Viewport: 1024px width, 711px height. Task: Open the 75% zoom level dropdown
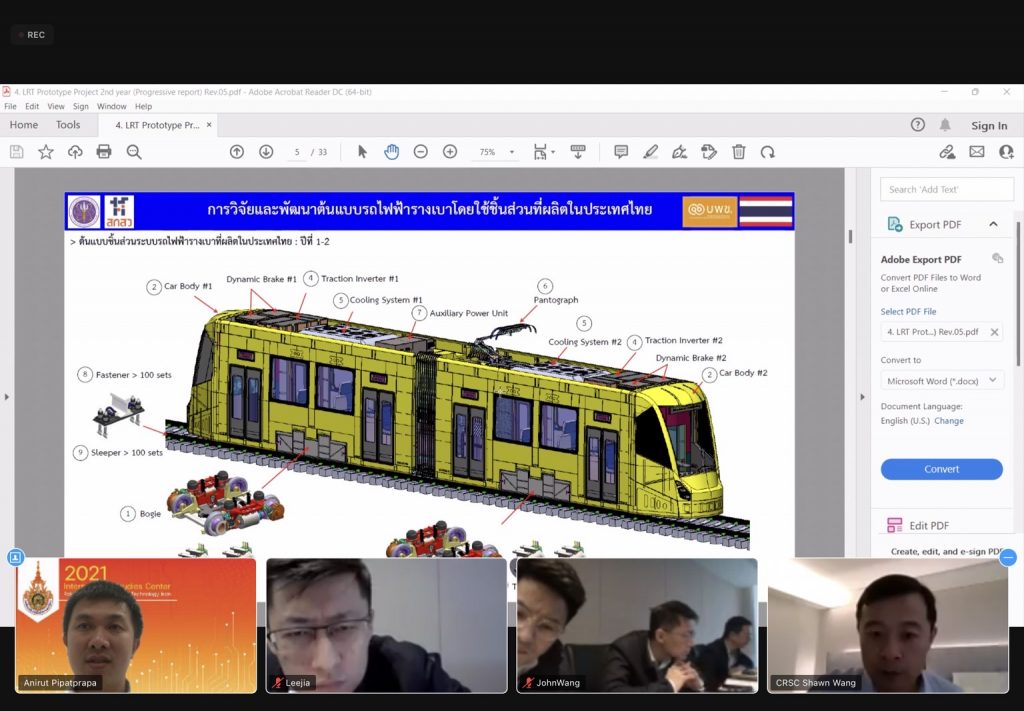[x=497, y=152]
